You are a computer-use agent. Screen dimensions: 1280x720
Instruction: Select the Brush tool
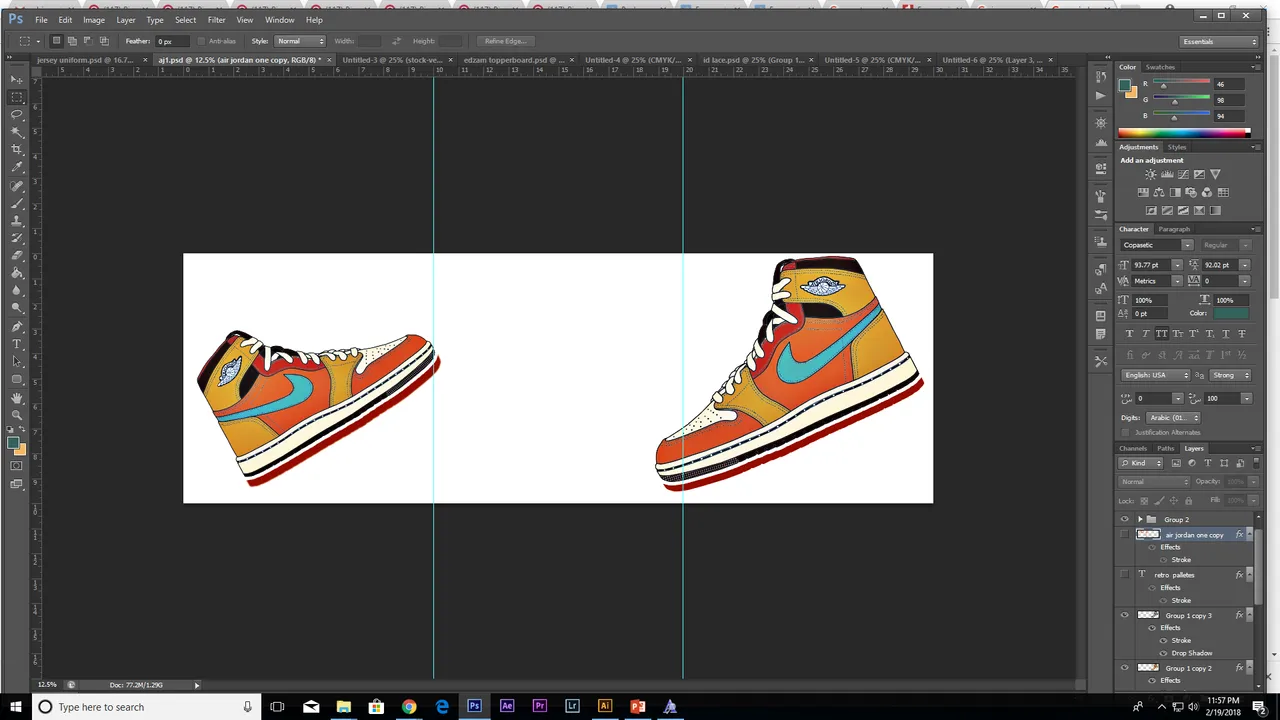17,203
